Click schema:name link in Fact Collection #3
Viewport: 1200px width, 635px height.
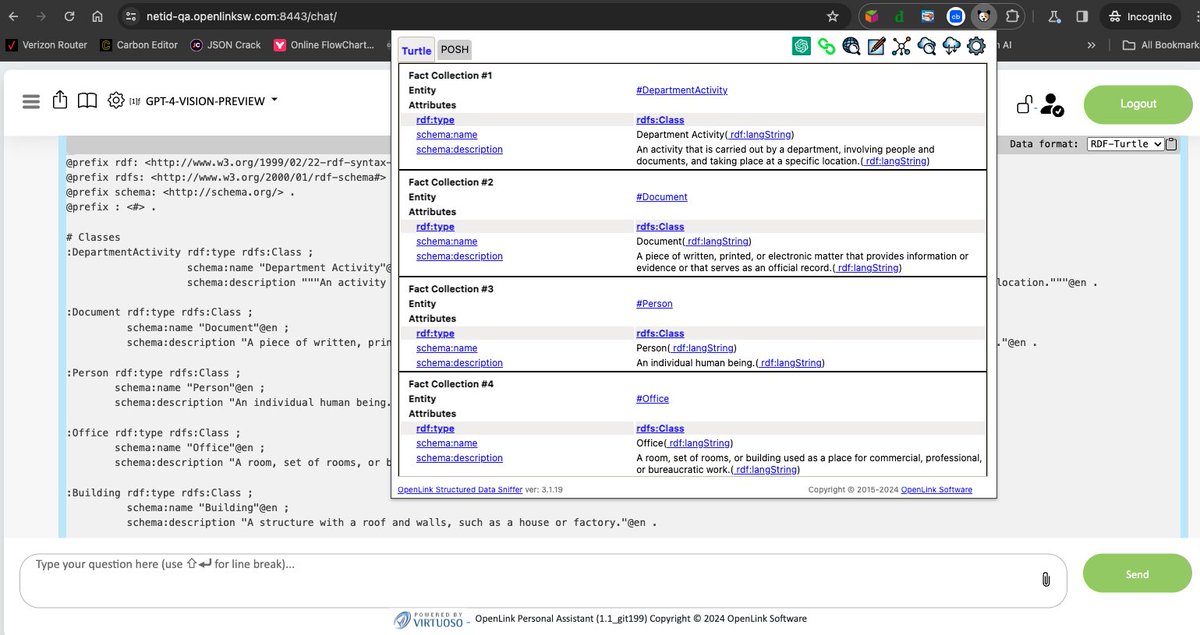(x=447, y=348)
